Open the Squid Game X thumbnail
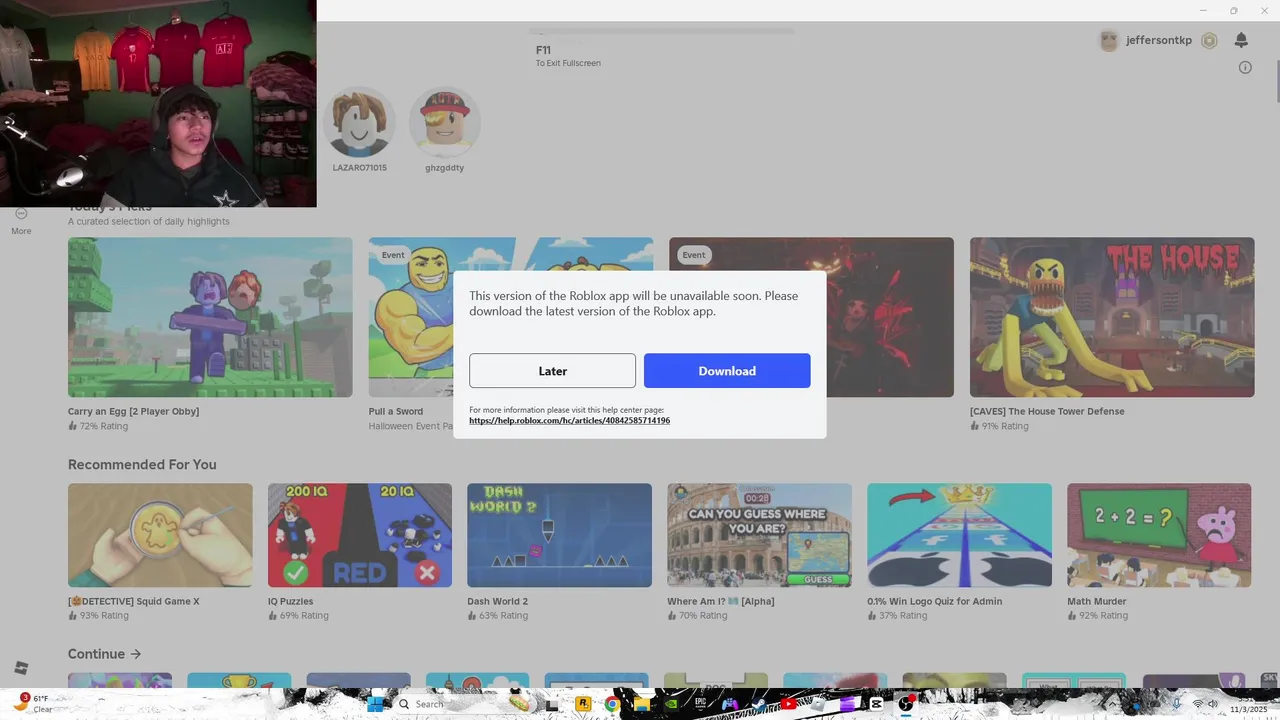The image size is (1280, 720). 160,535
